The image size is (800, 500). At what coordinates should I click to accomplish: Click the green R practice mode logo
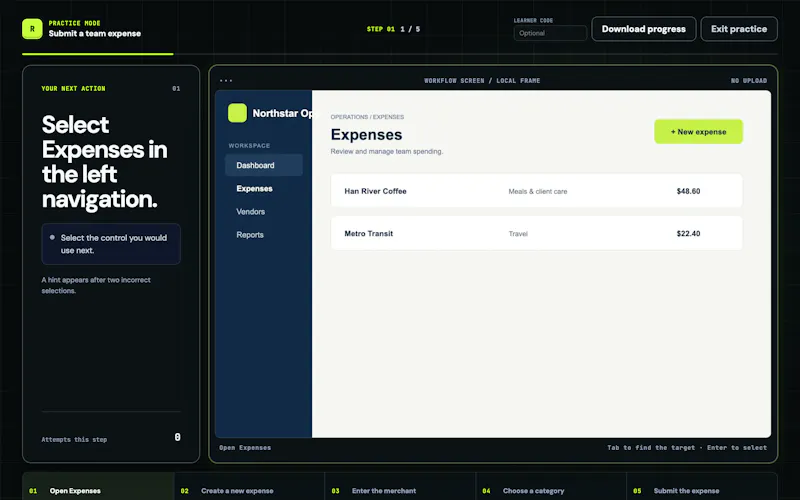[x=32, y=29]
